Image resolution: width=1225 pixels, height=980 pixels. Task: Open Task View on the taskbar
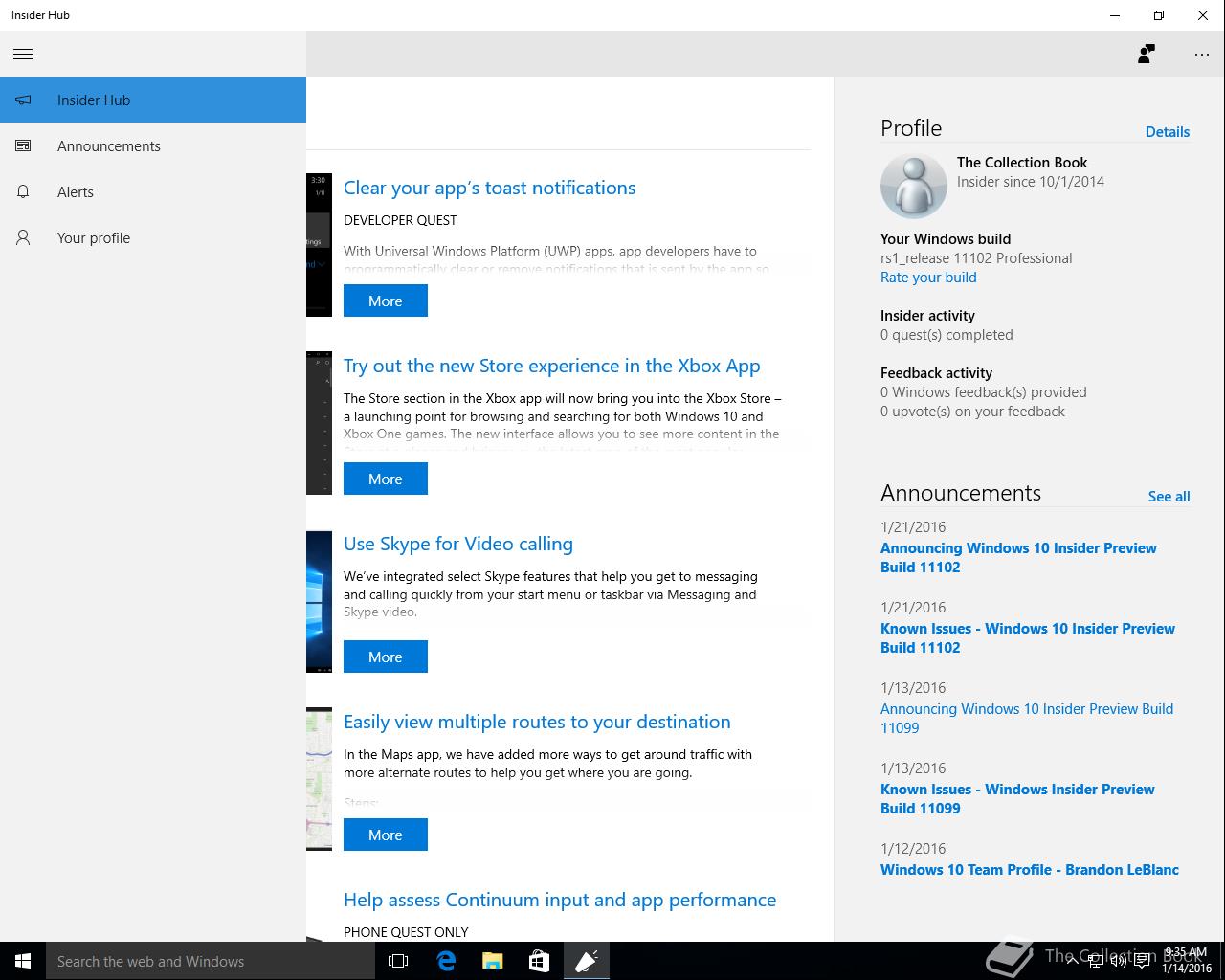398,961
